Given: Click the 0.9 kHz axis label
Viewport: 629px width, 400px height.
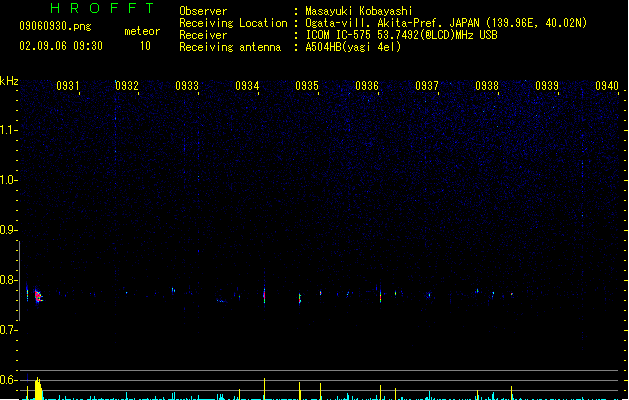Looking at the screenshot, I should tap(8, 230).
